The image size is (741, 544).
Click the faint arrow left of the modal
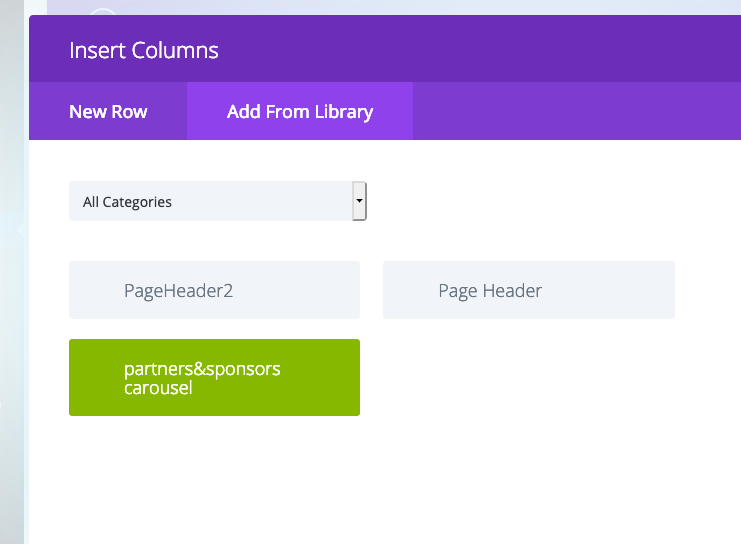coord(20,230)
